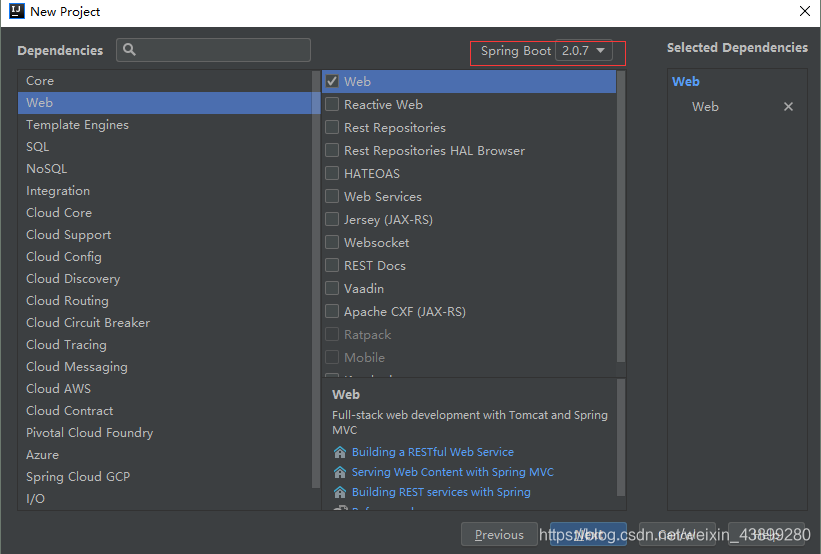This screenshot has width=821, height=554.
Task: Enable the HATEOAS checkbox
Action: [332, 173]
